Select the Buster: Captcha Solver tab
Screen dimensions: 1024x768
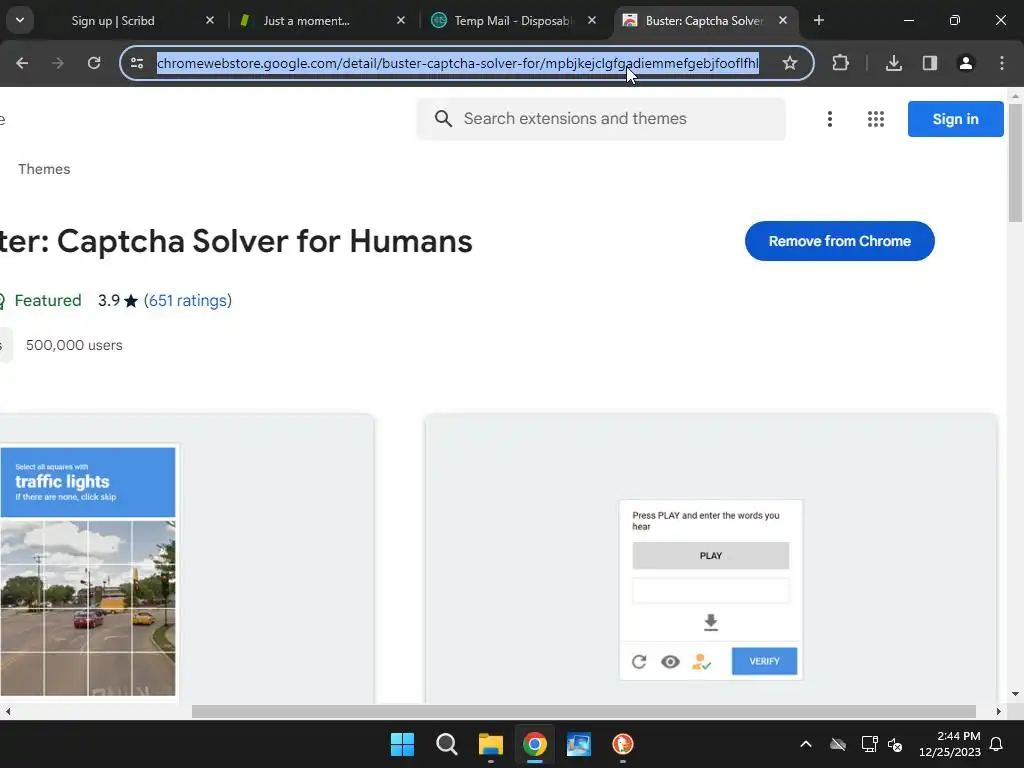click(705, 20)
